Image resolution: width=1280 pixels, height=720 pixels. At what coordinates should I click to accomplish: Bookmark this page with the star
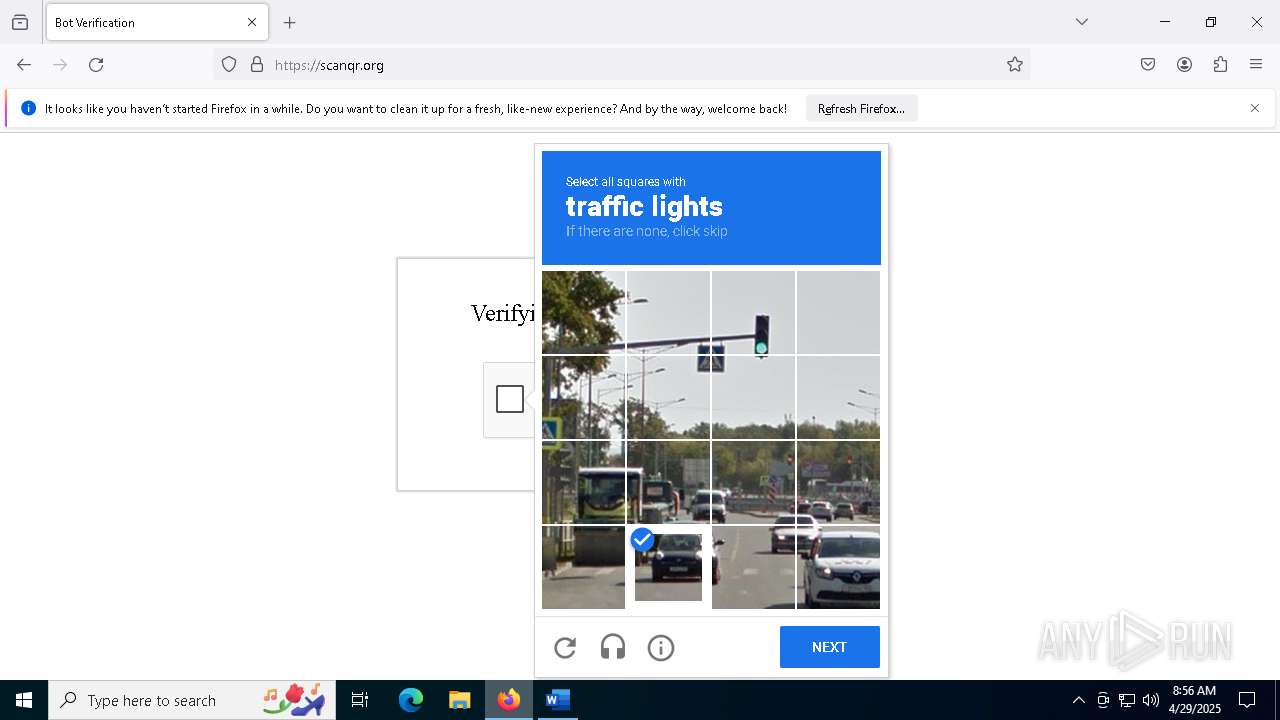tap(1015, 65)
